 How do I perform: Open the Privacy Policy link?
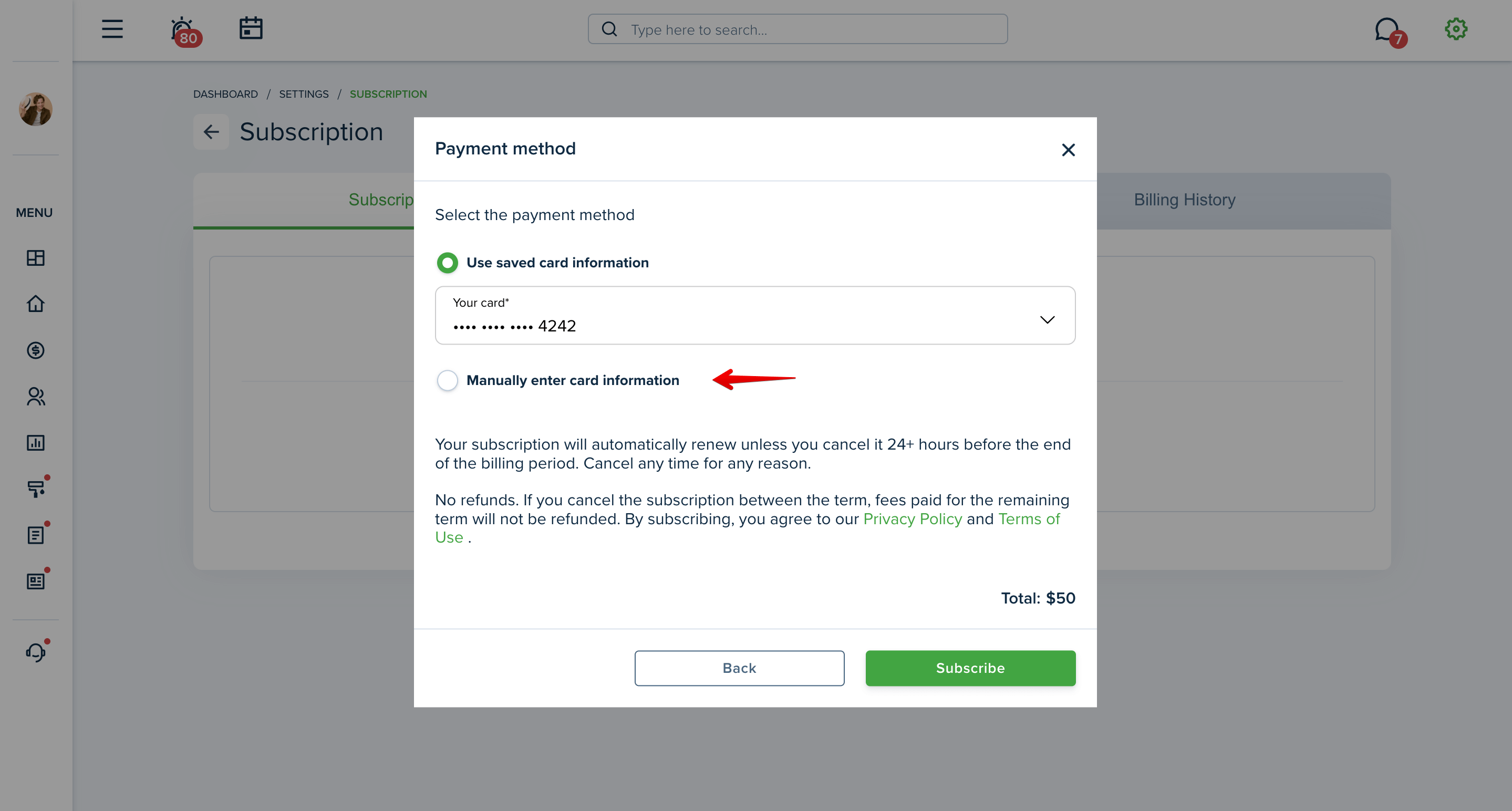(x=913, y=519)
